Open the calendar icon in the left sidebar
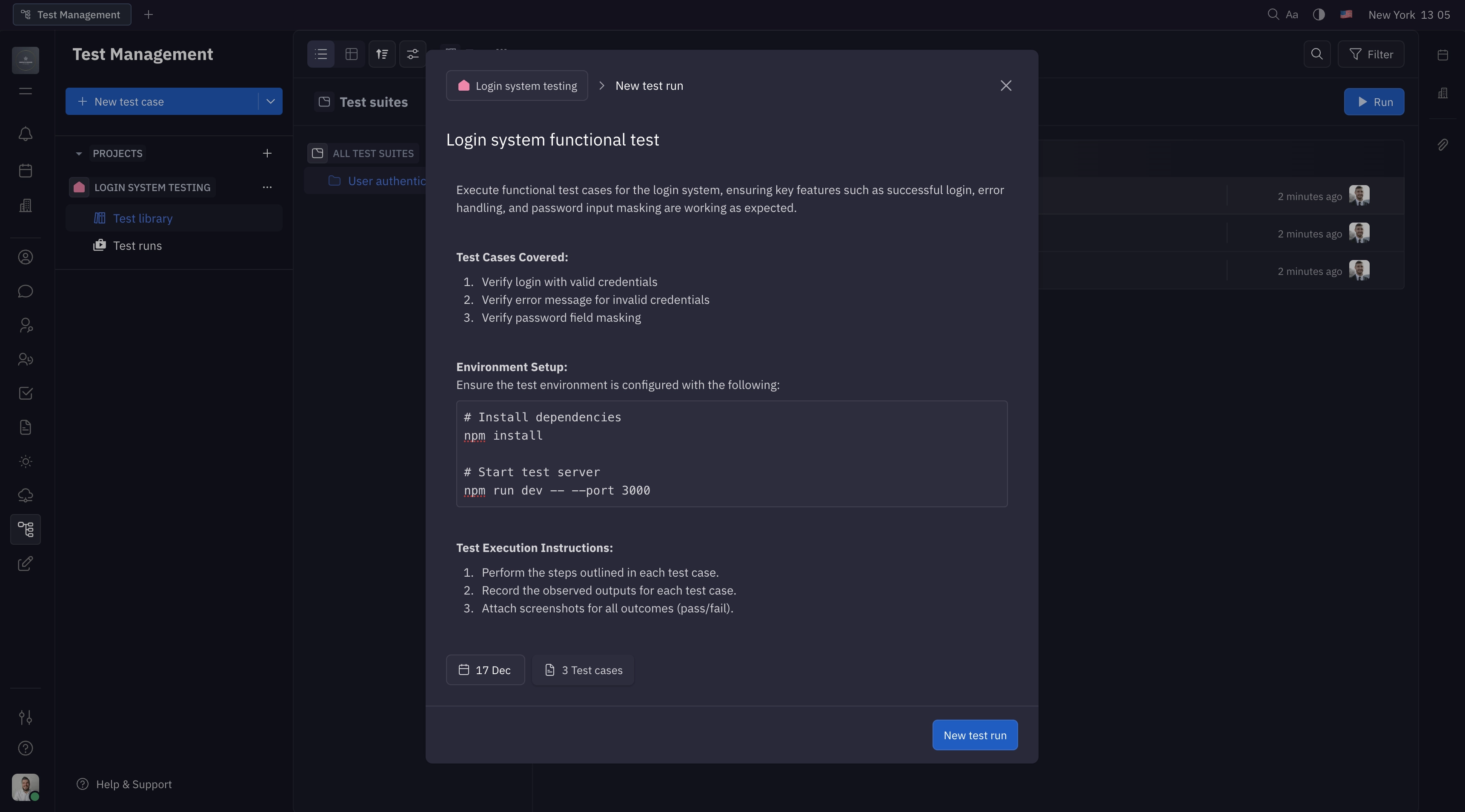Viewport: 1465px width, 812px height. click(x=25, y=171)
